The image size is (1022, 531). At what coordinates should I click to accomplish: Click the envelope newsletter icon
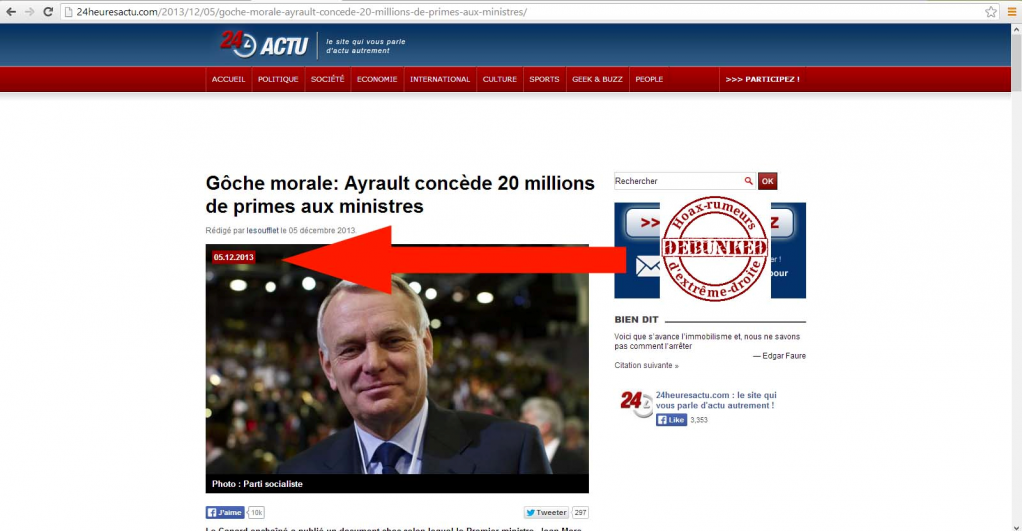(647, 266)
